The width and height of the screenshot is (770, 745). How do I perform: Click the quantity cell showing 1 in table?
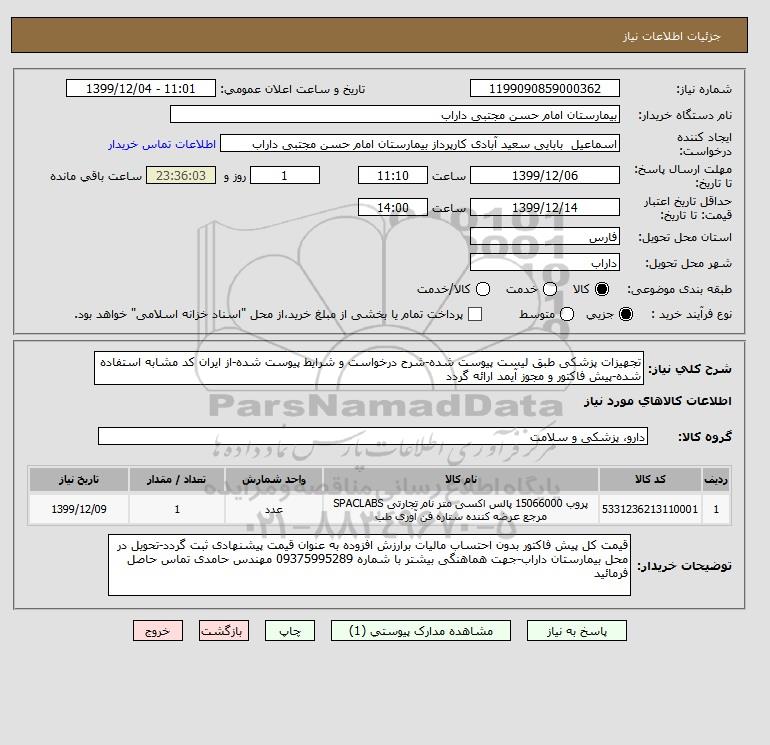pyautogui.click(x=177, y=509)
